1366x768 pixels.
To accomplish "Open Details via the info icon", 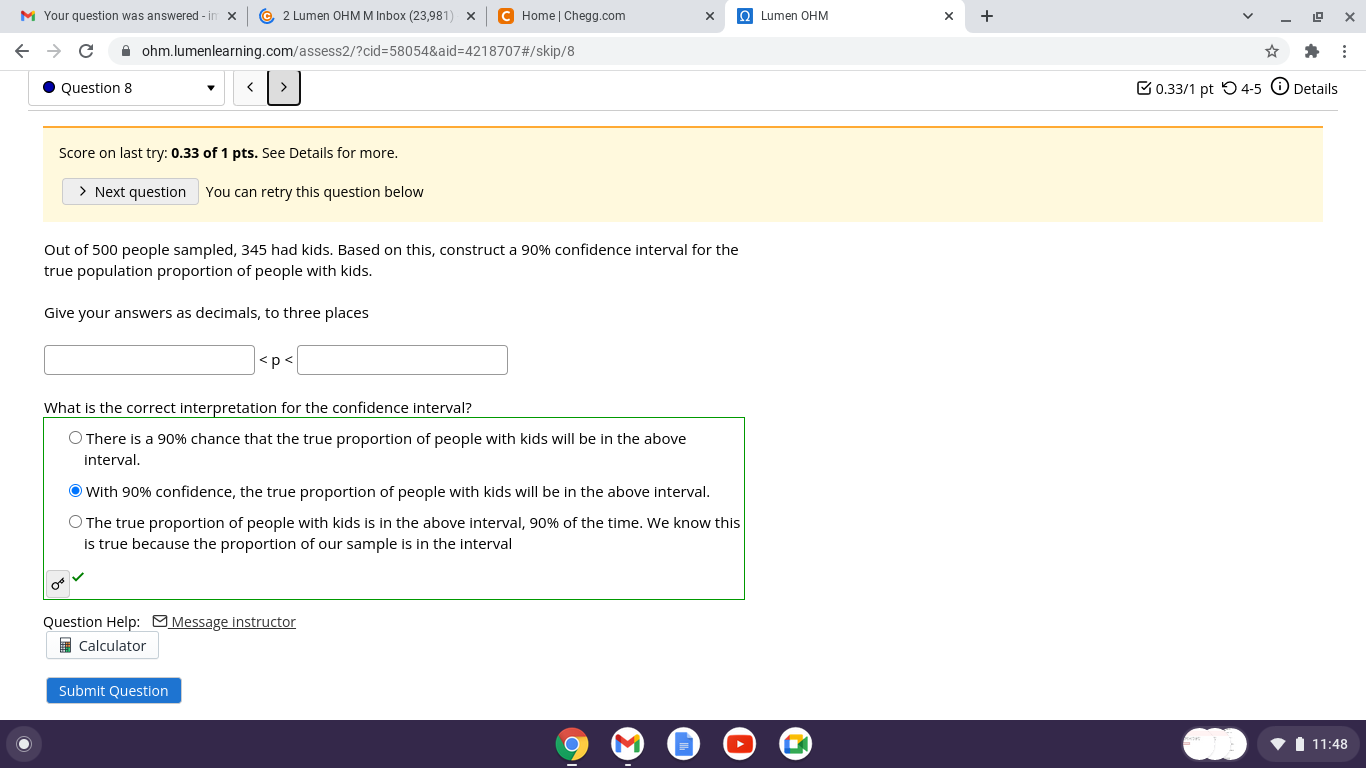I will coord(1281,88).
